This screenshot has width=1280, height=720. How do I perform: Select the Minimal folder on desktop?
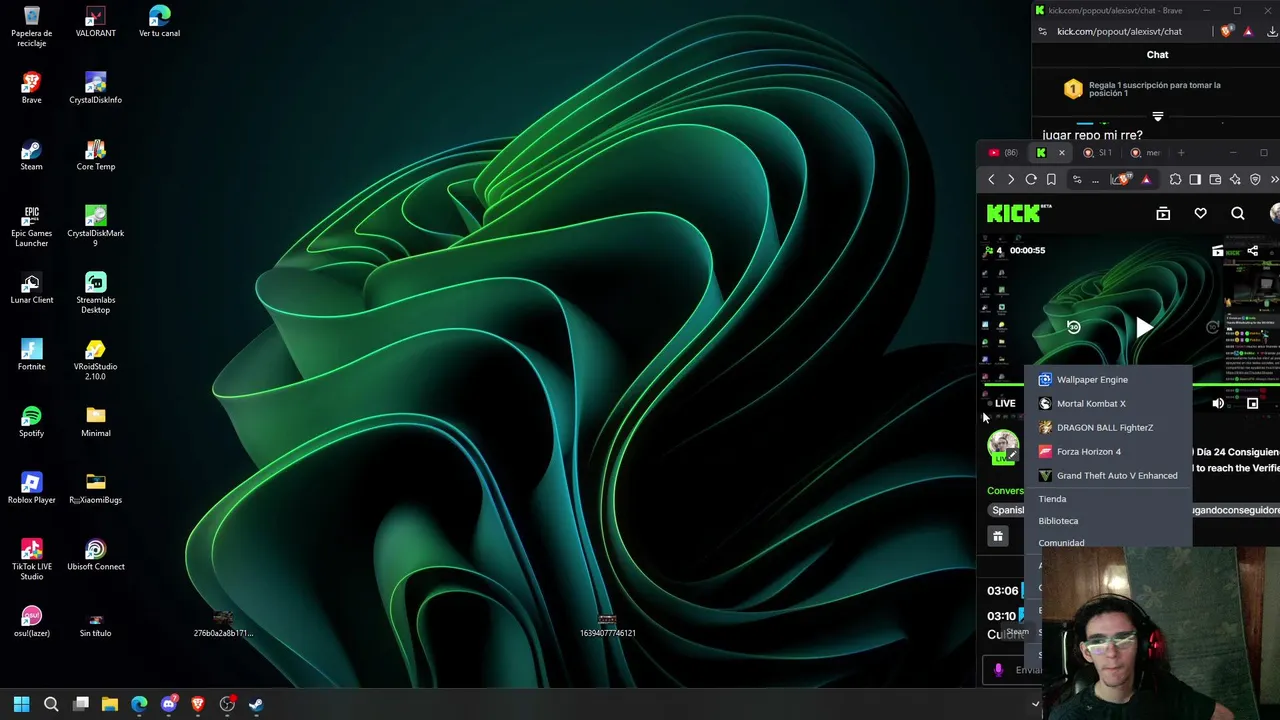[95, 421]
